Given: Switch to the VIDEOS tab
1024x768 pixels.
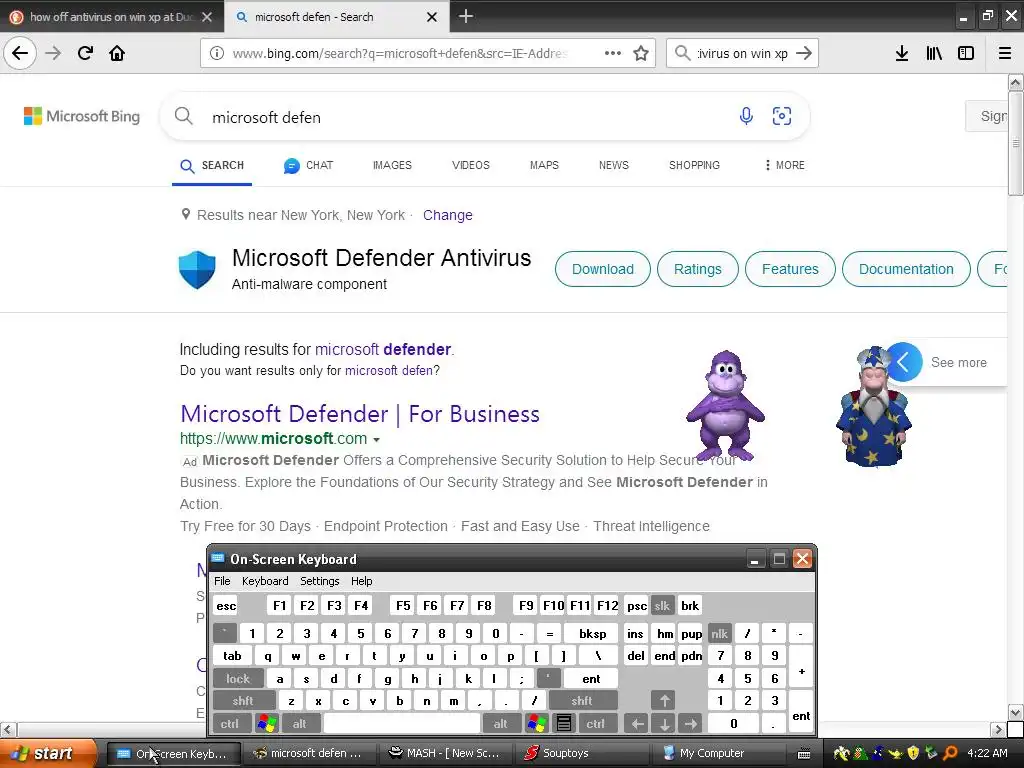Looking at the screenshot, I should (470, 165).
